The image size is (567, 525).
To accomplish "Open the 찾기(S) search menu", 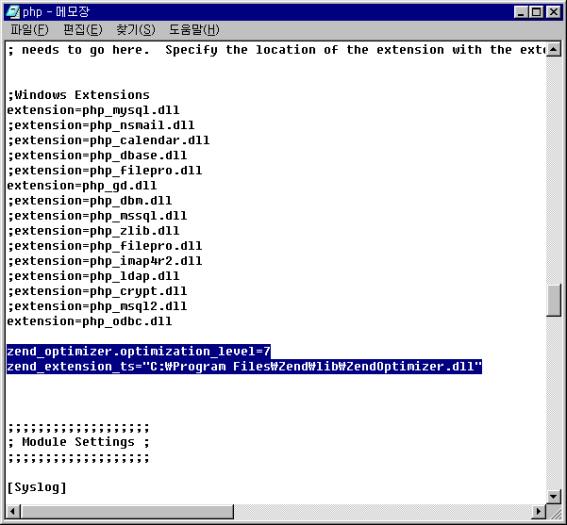I will click(136, 30).
